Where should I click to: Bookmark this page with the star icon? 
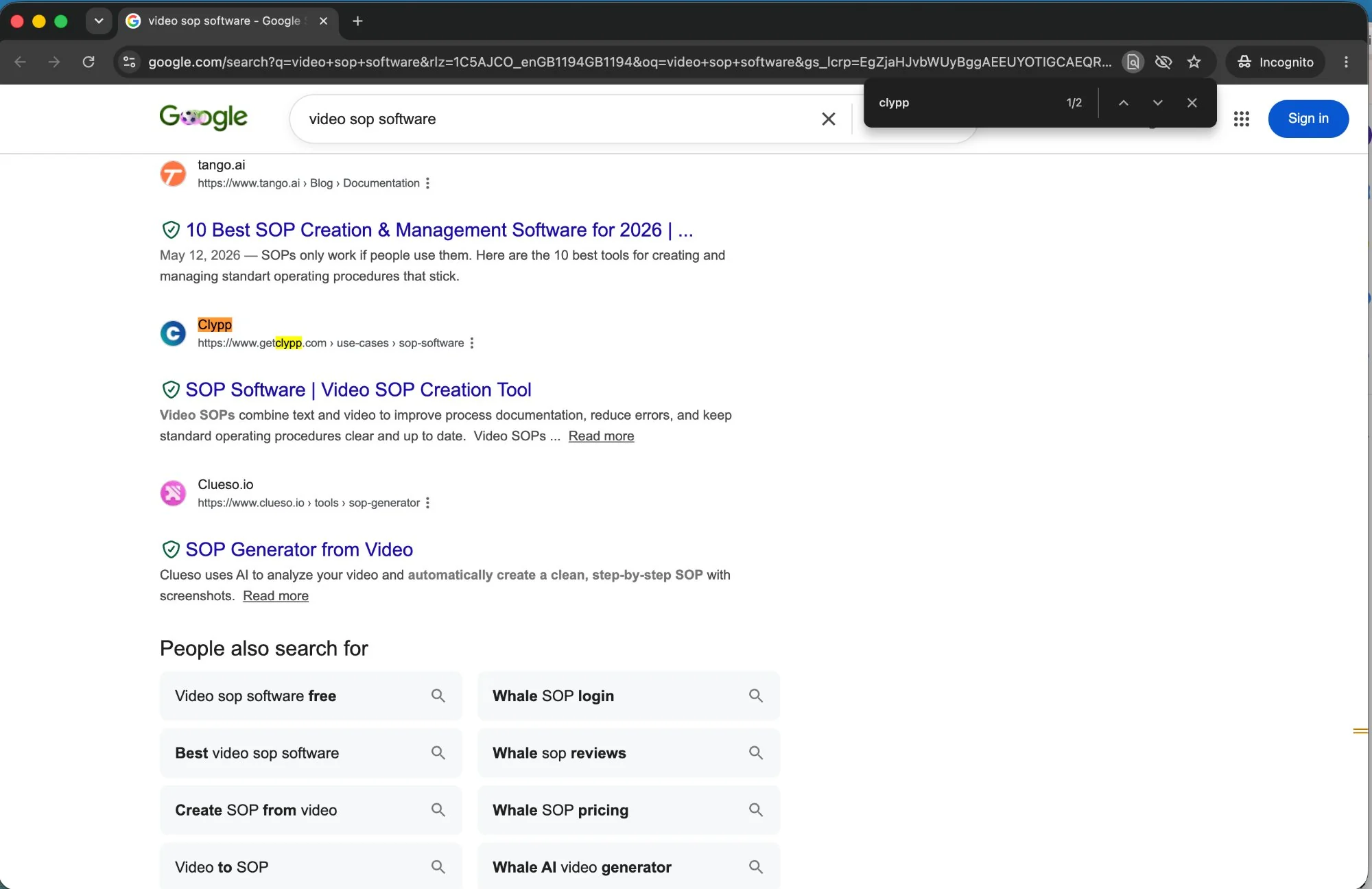point(1194,62)
